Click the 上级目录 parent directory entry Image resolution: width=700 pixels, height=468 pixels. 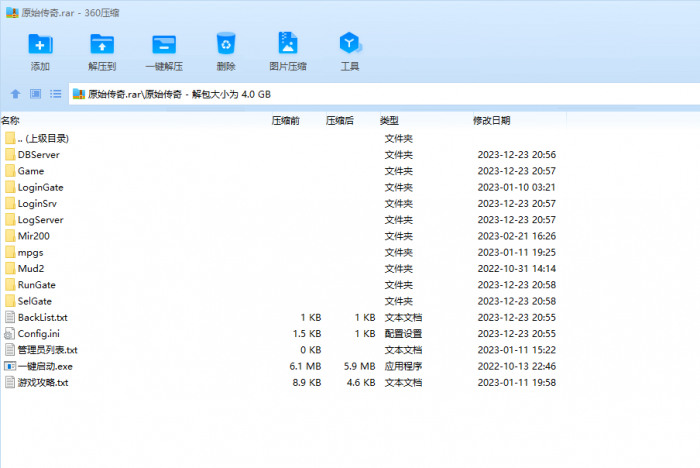[x=43, y=138]
